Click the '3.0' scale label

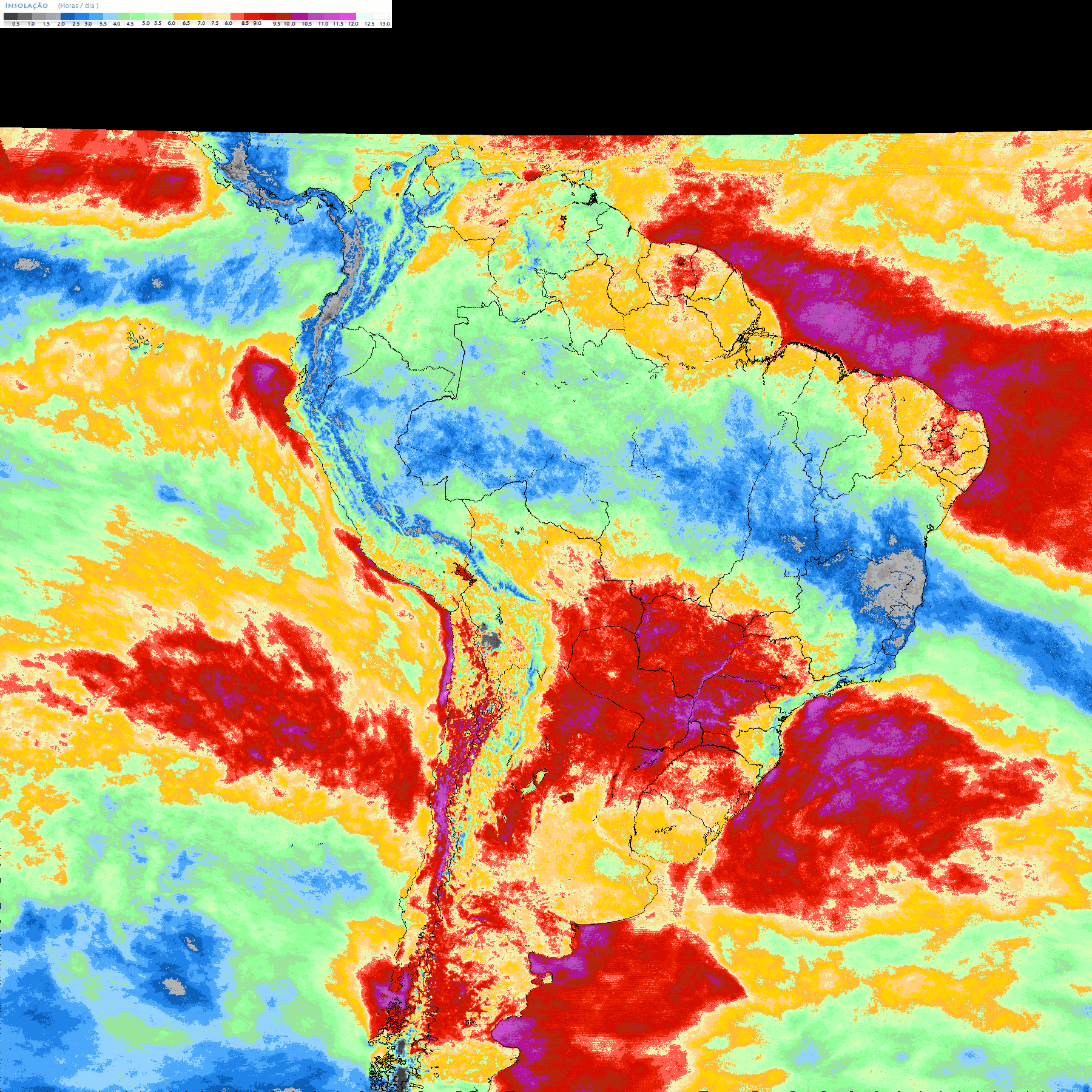(x=88, y=24)
